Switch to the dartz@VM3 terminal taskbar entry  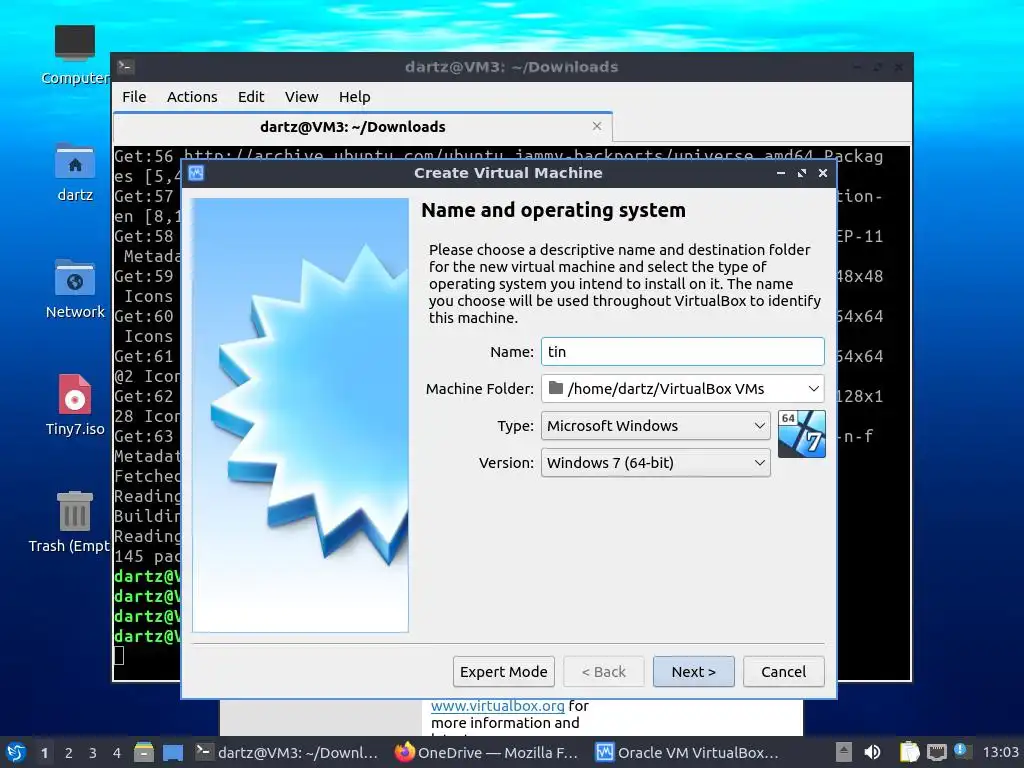[288, 752]
